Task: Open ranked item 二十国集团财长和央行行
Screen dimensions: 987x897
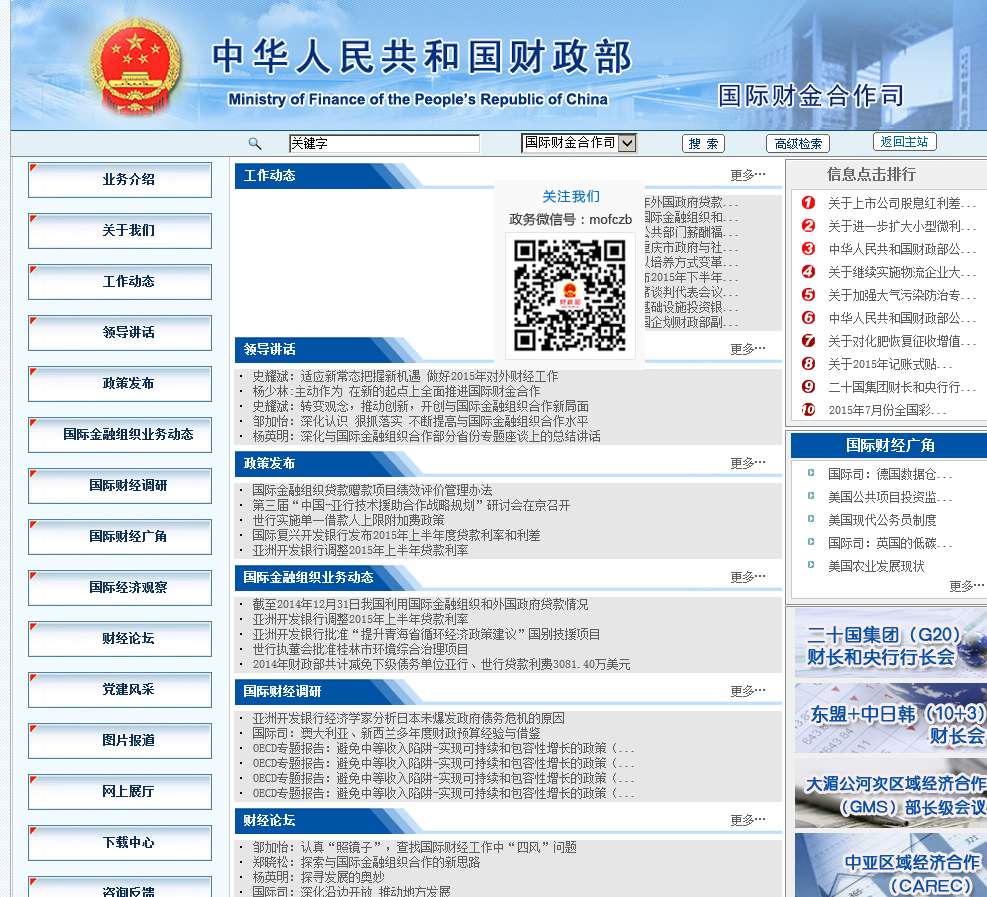Action: point(902,387)
